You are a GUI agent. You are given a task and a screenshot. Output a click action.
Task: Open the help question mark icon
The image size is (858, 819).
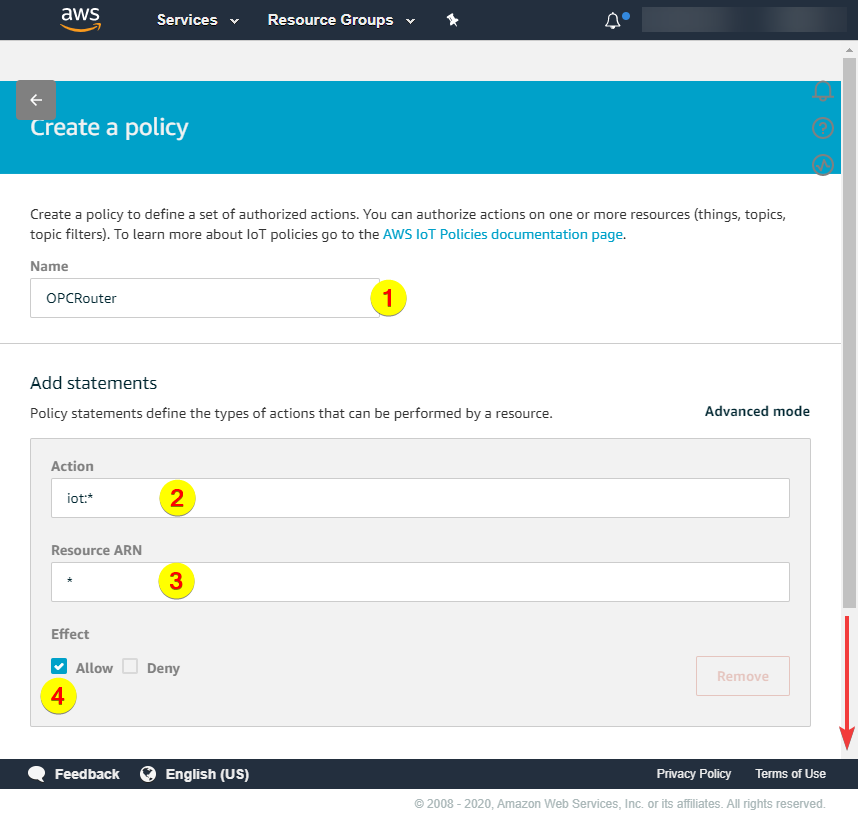coord(822,128)
